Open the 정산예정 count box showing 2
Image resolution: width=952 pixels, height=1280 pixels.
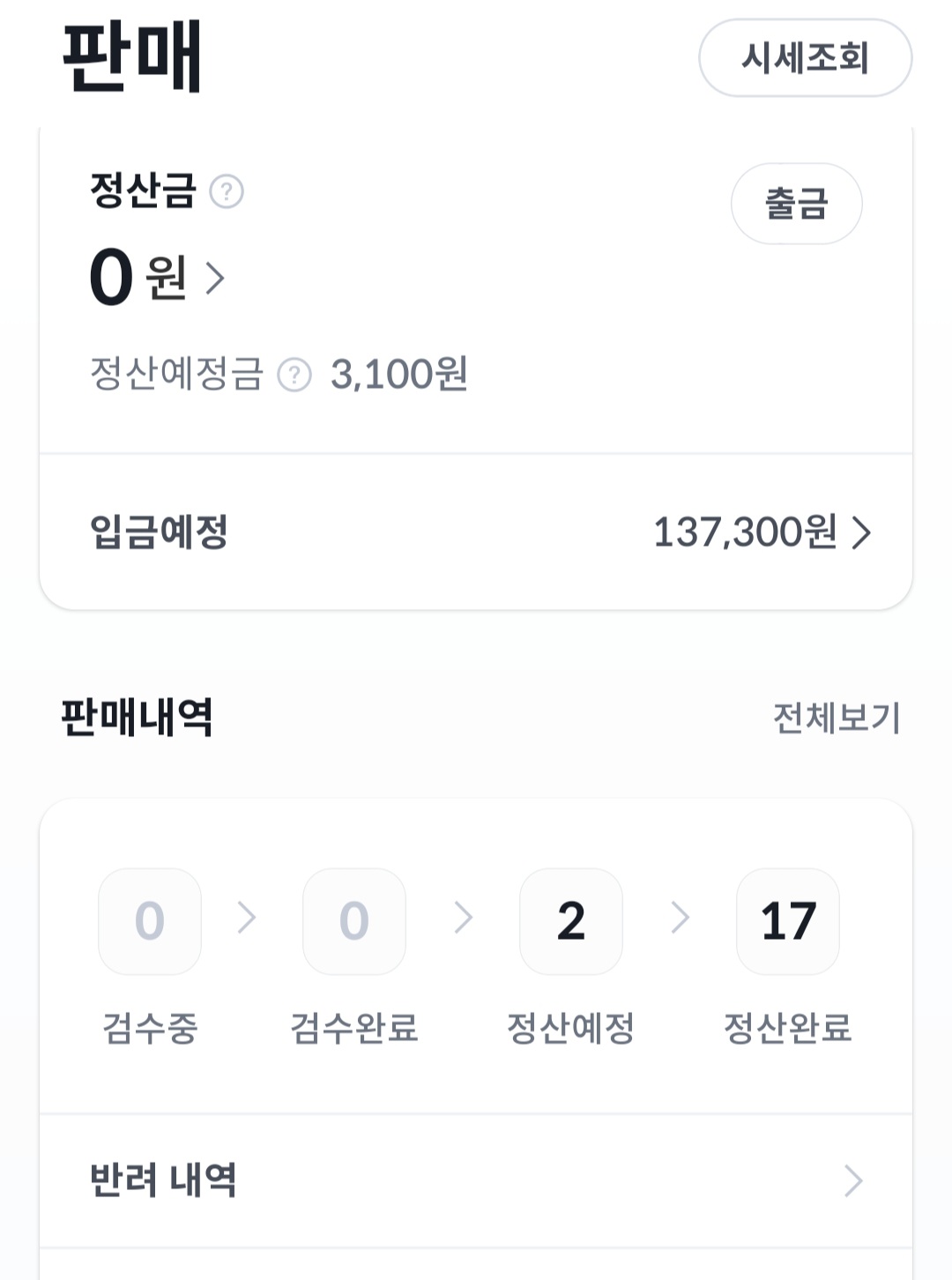click(571, 921)
